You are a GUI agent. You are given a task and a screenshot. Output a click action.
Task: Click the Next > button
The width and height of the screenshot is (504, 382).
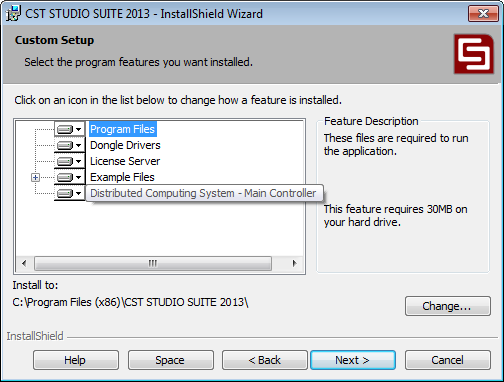point(353,360)
